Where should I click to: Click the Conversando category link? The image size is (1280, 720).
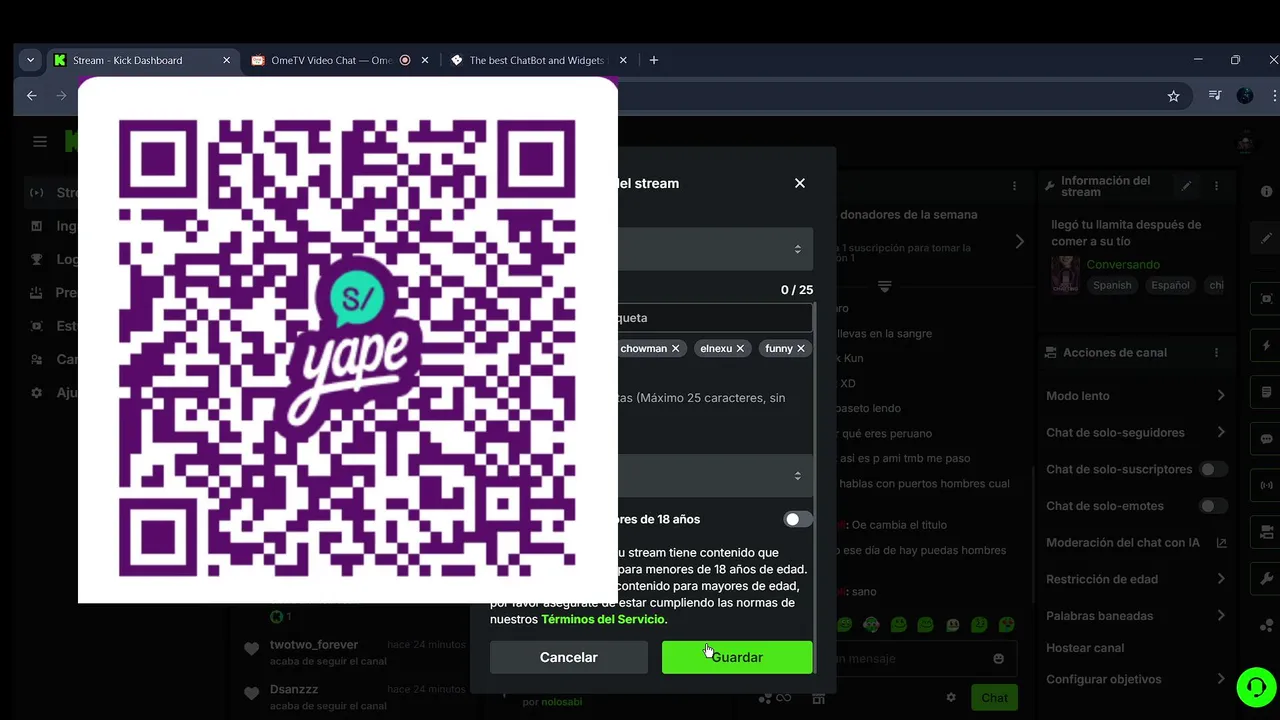[x=1123, y=265]
